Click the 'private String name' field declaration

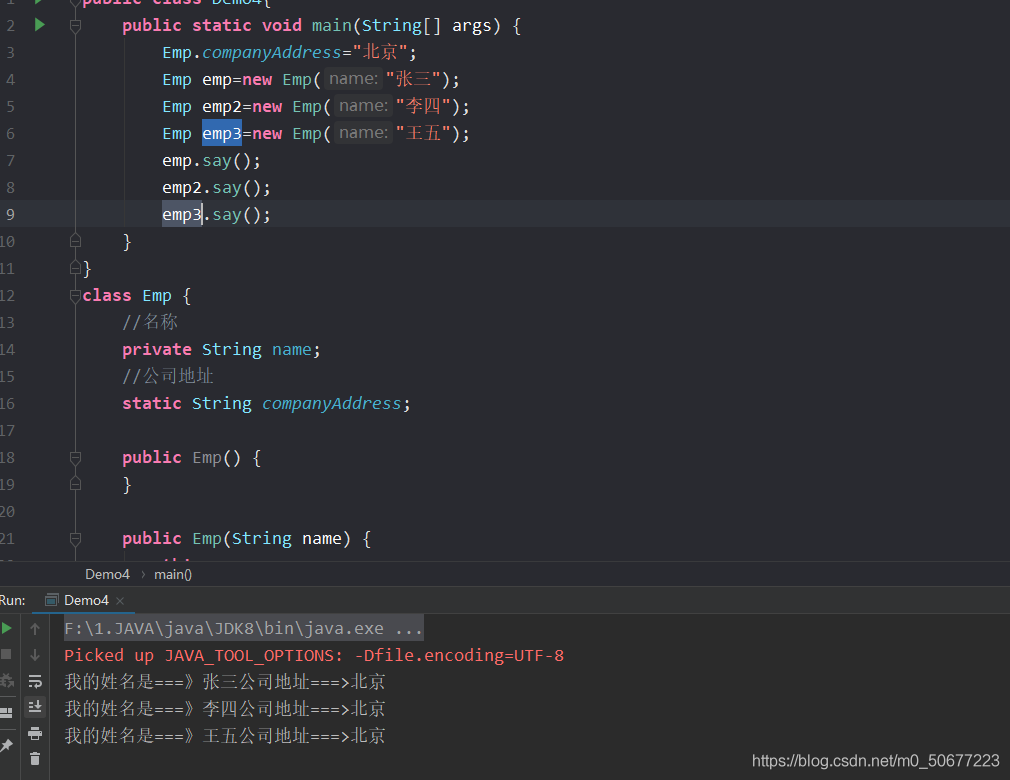click(x=221, y=350)
